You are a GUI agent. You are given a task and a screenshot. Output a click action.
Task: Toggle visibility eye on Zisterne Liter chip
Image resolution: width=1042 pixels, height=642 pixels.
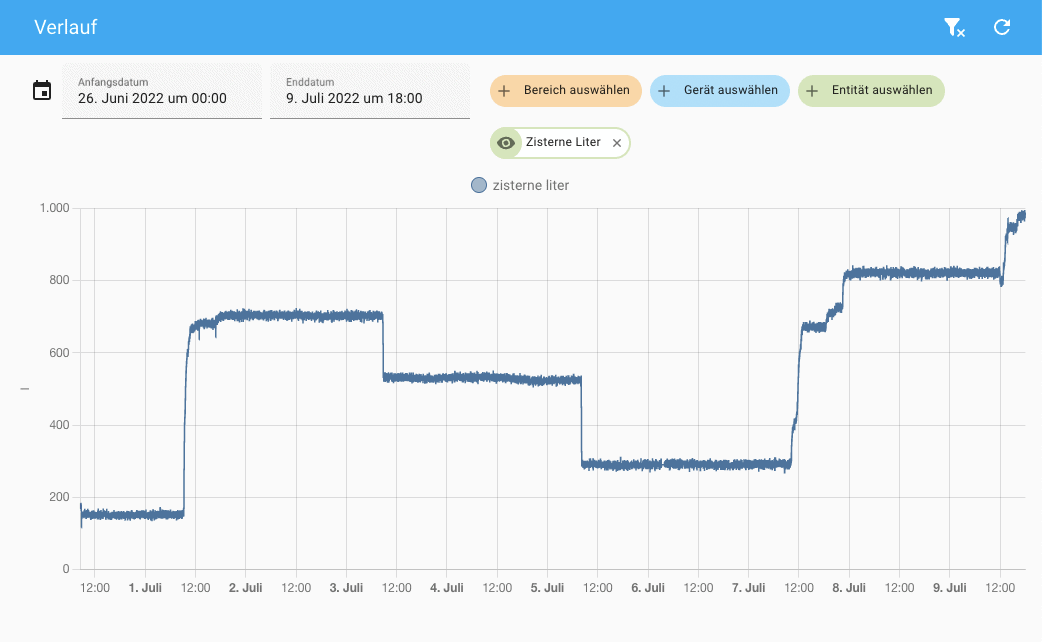tap(506, 143)
